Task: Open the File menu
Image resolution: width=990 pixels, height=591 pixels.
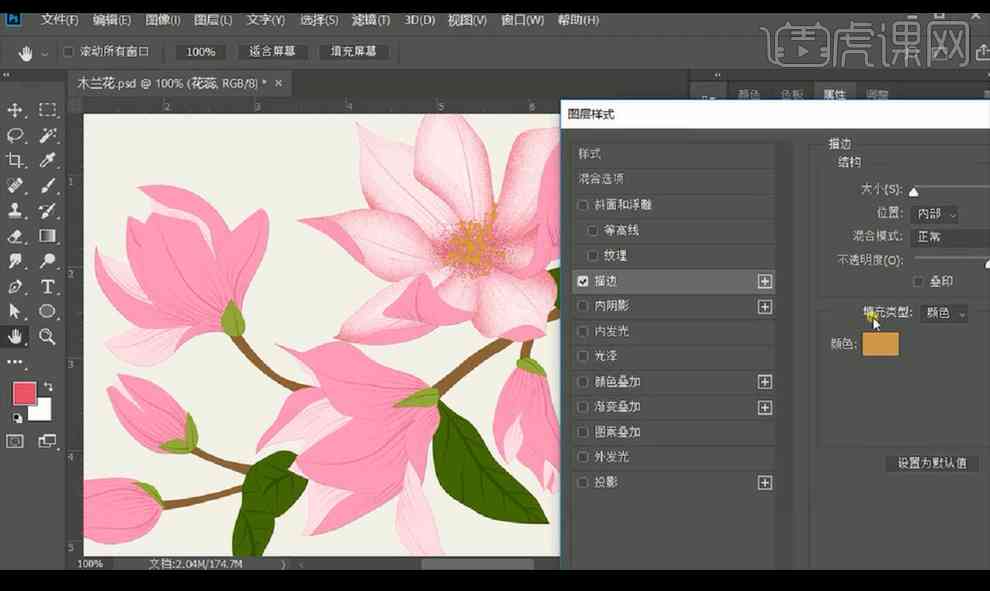Action: (59, 20)
